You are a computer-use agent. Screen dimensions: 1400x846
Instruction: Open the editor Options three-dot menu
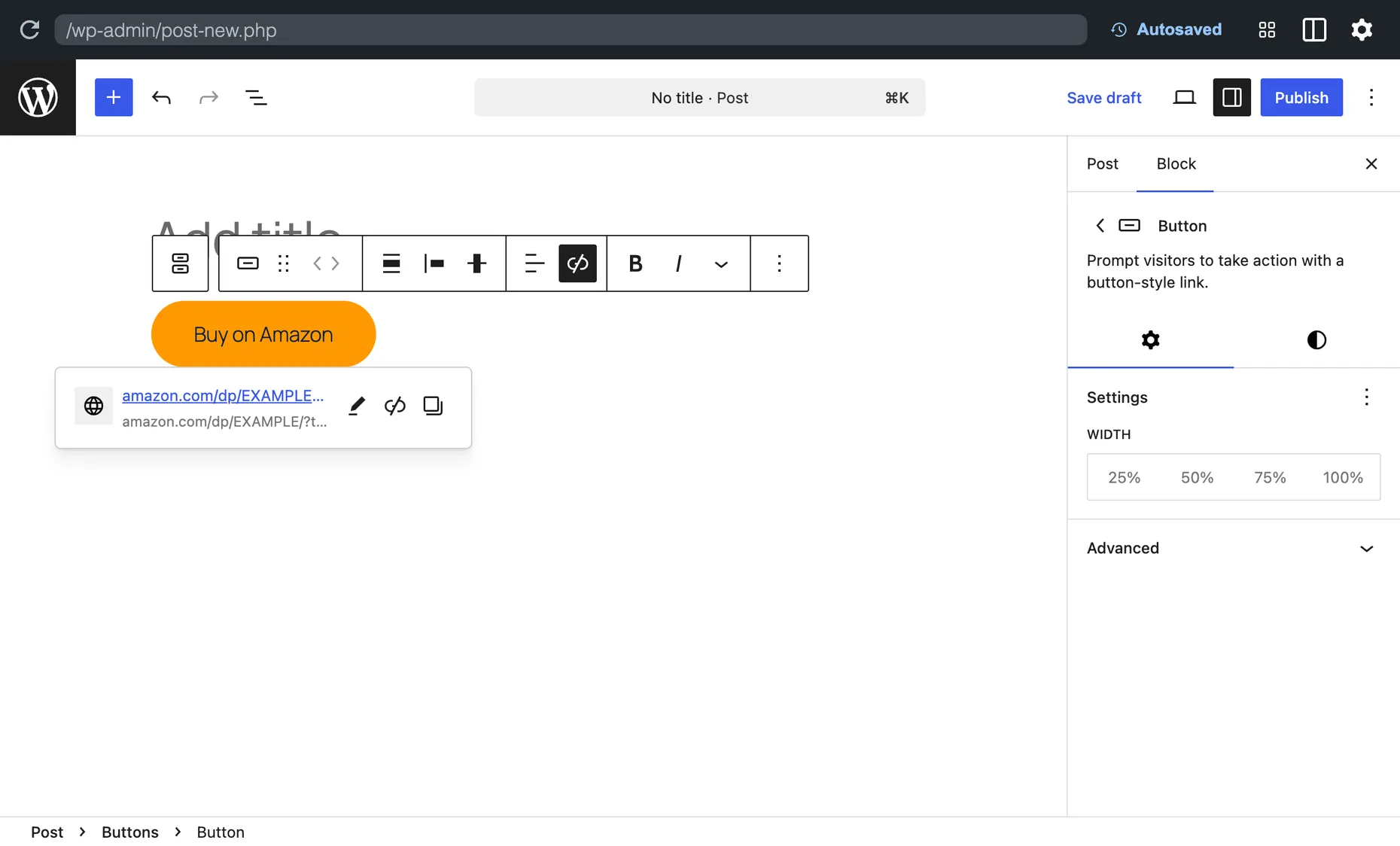click(1371, 97)
